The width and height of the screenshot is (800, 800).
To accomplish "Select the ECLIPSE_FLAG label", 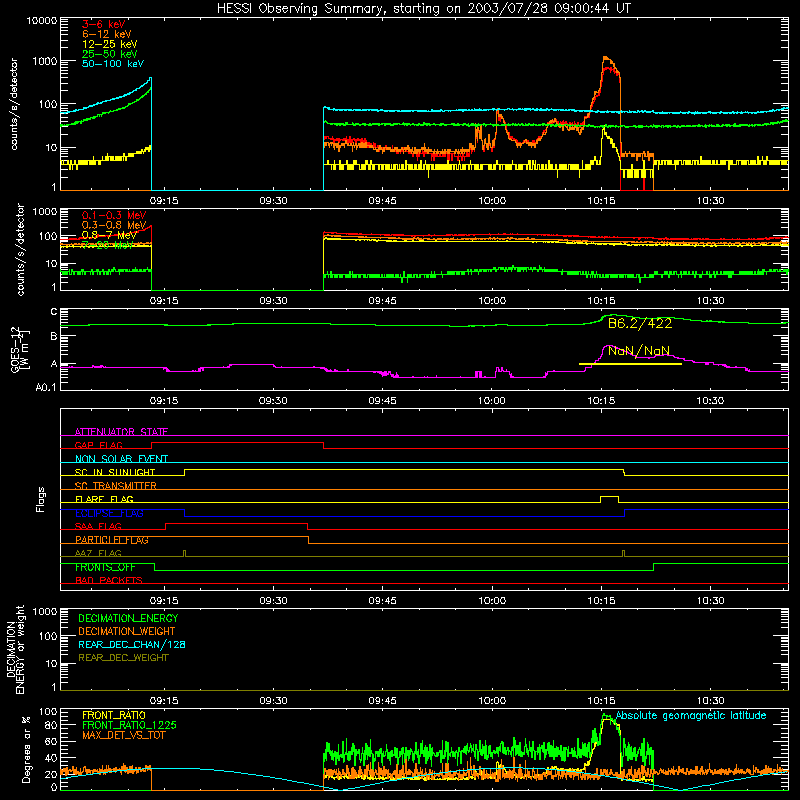I will pyautogui.click(x=109, y=513).
